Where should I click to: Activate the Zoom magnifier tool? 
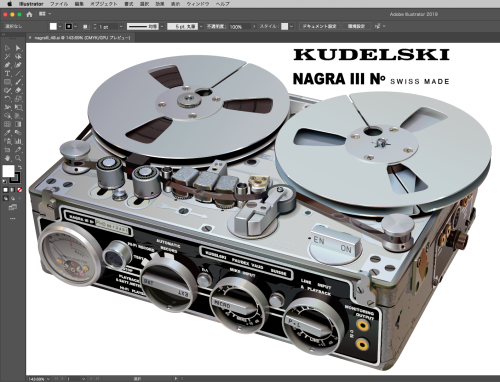click(18, 158)
